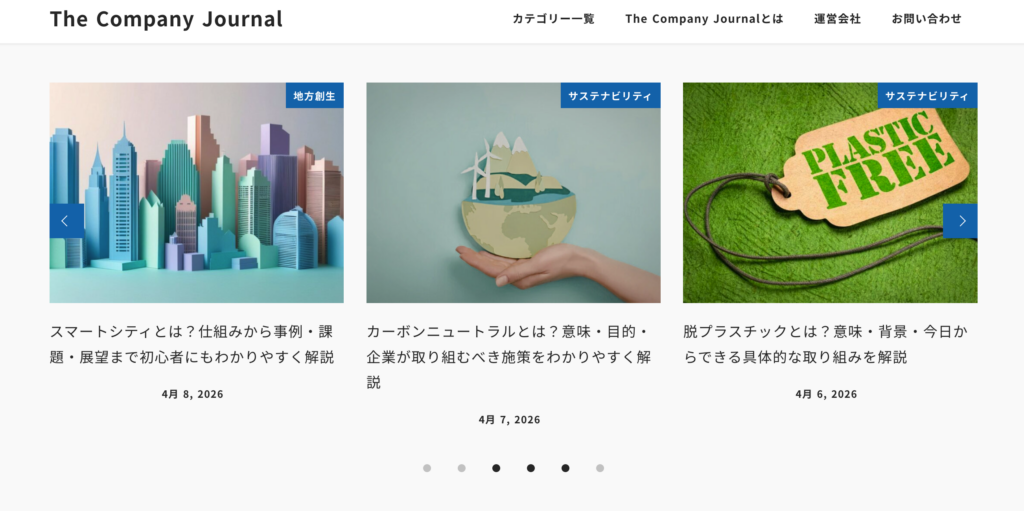Click The Company Journal site logo
The image size is (1024, 511).
coord(167,19)
